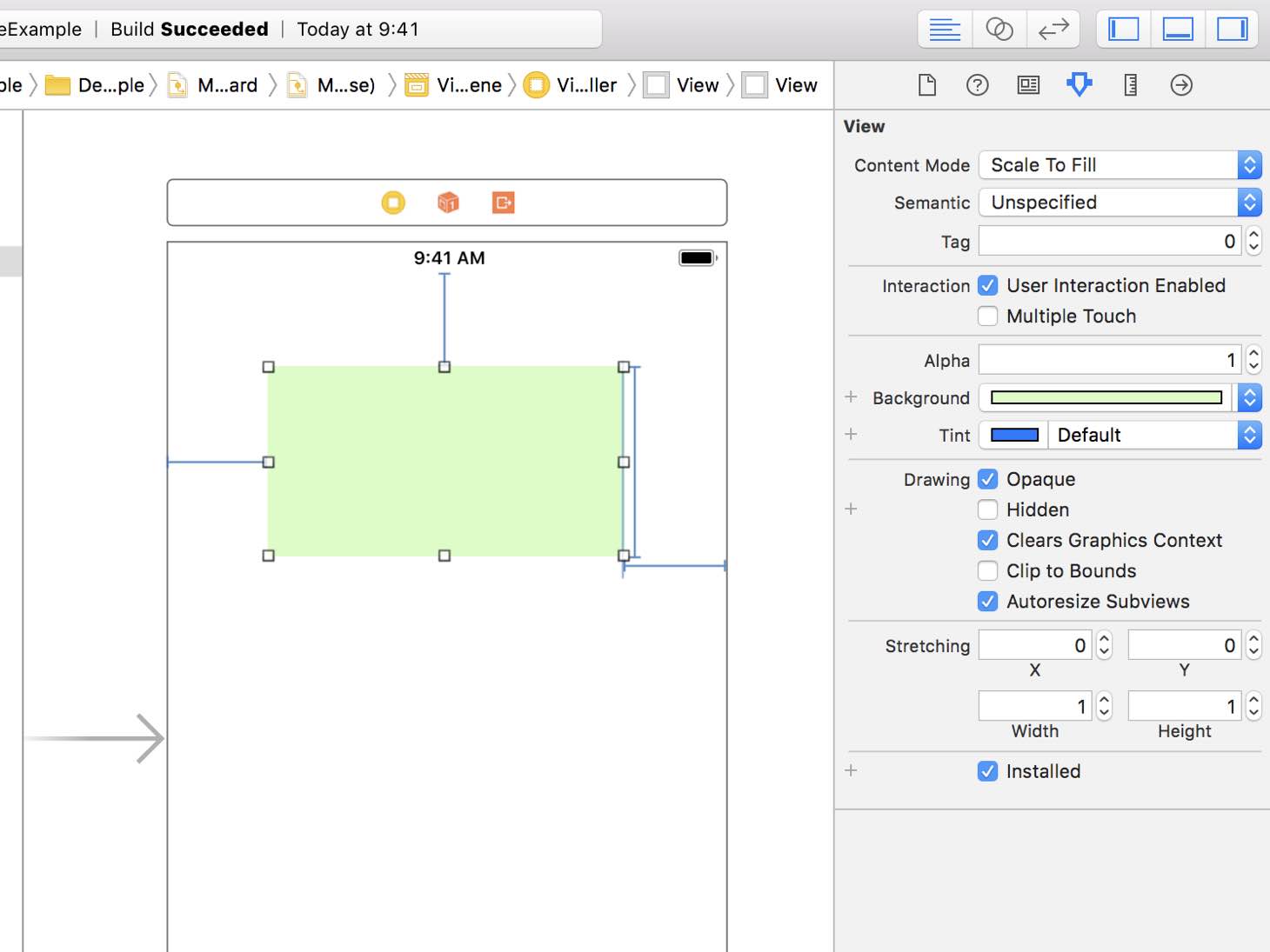This screenshot has height=952, width=1270.
Task: Enable Clip to Bounds
Action: point(988,570)
